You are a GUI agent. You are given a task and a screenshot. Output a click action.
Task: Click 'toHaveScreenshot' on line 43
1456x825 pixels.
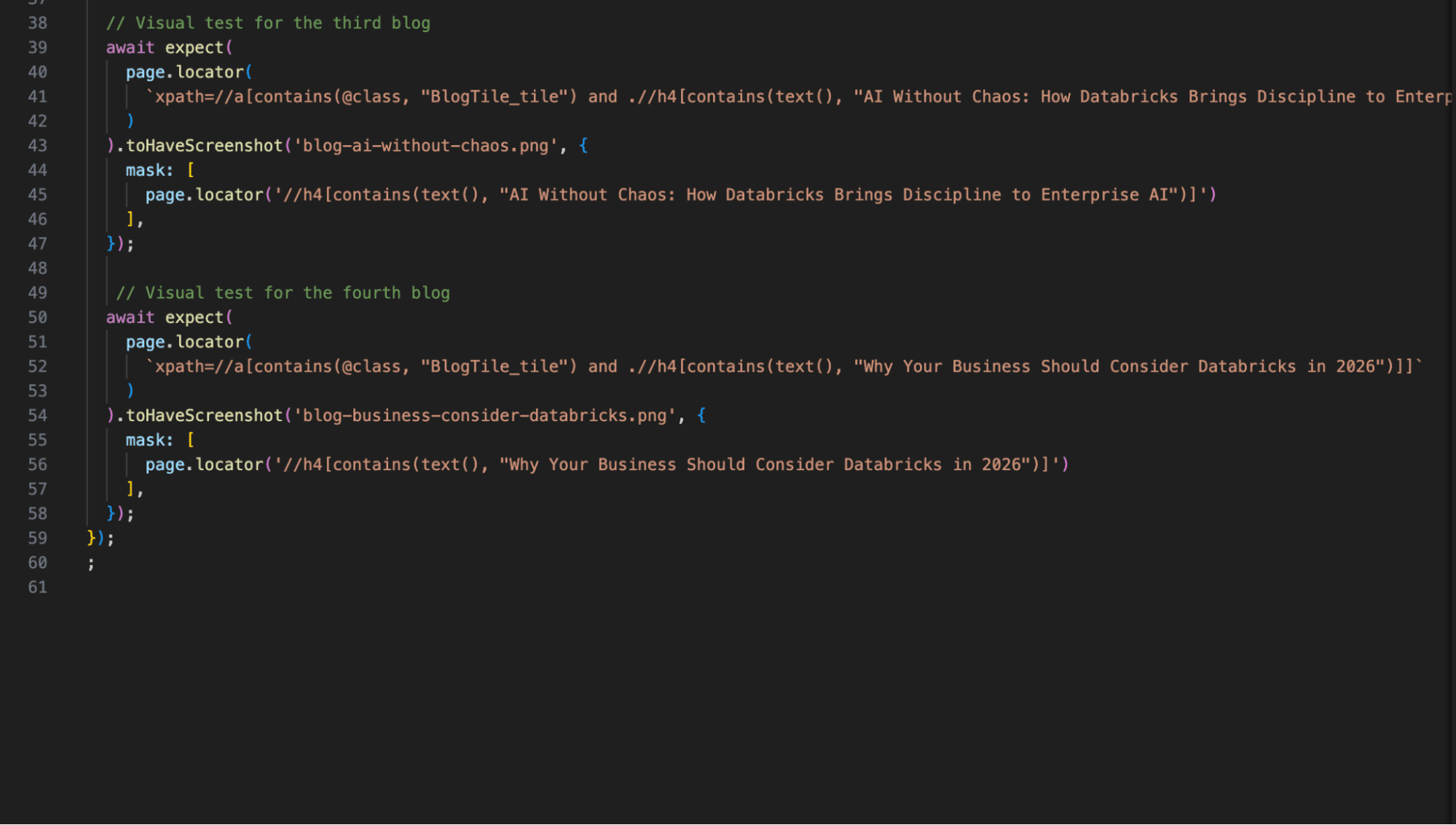pos(204,146)
